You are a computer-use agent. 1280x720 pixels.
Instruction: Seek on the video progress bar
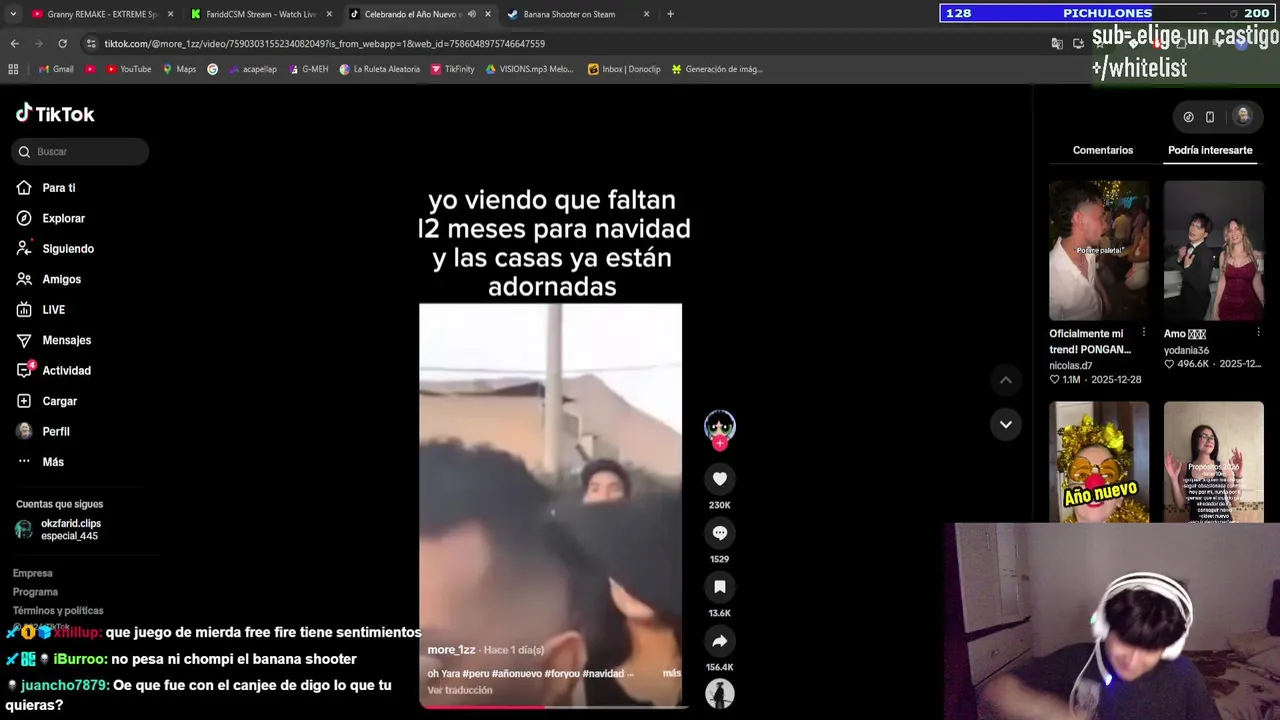552,707
